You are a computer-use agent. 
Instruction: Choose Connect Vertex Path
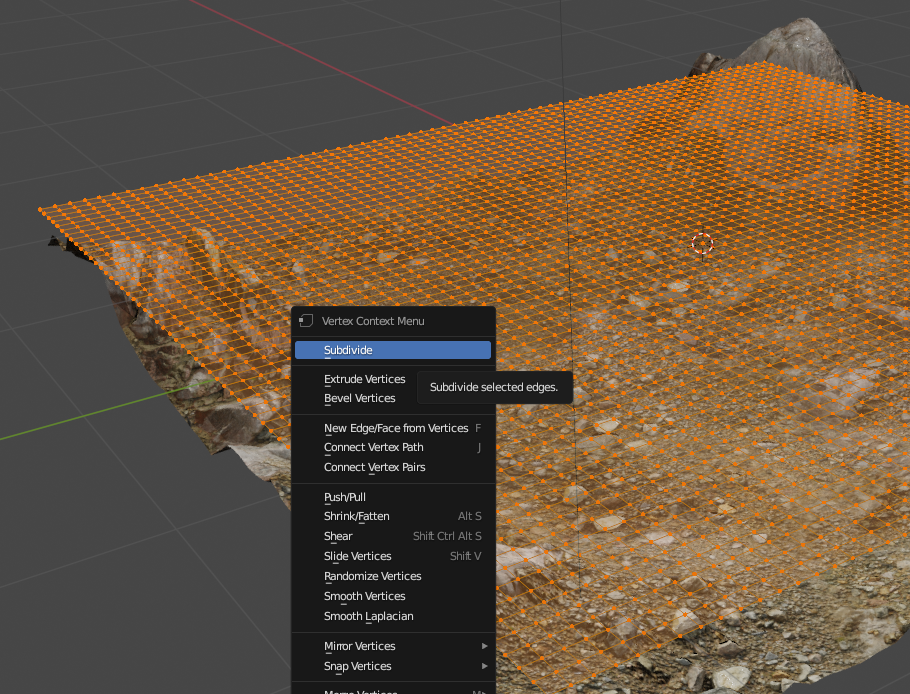[393, 447]
